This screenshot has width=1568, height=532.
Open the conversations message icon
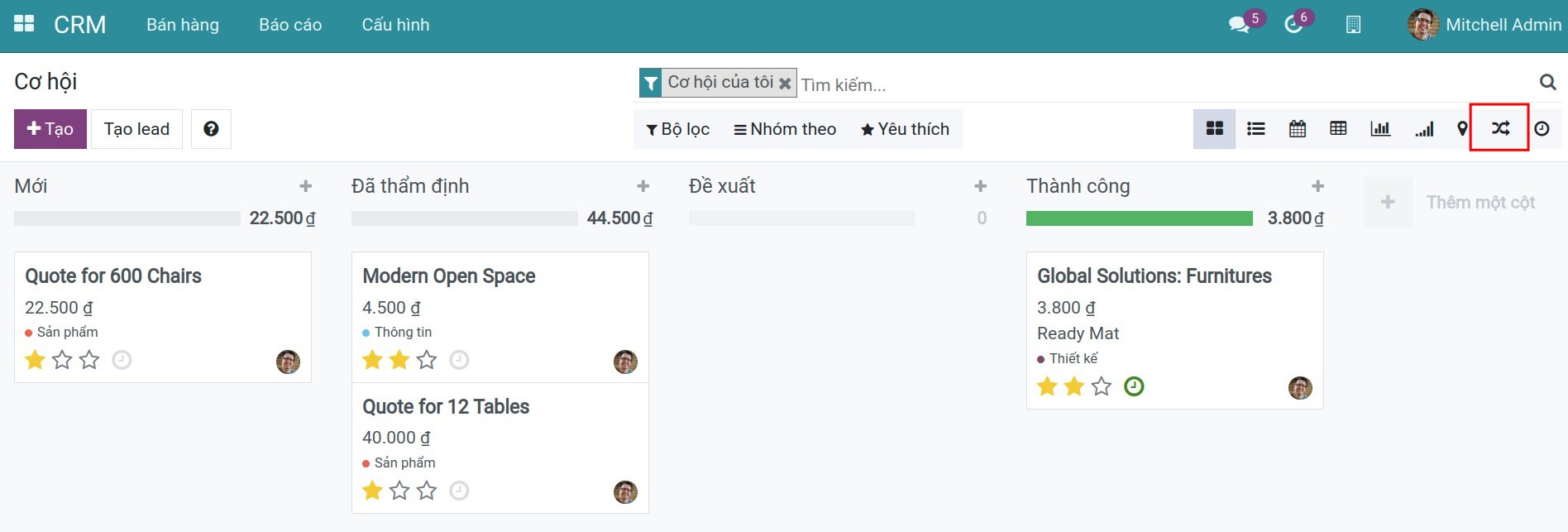coord(1239,25)
